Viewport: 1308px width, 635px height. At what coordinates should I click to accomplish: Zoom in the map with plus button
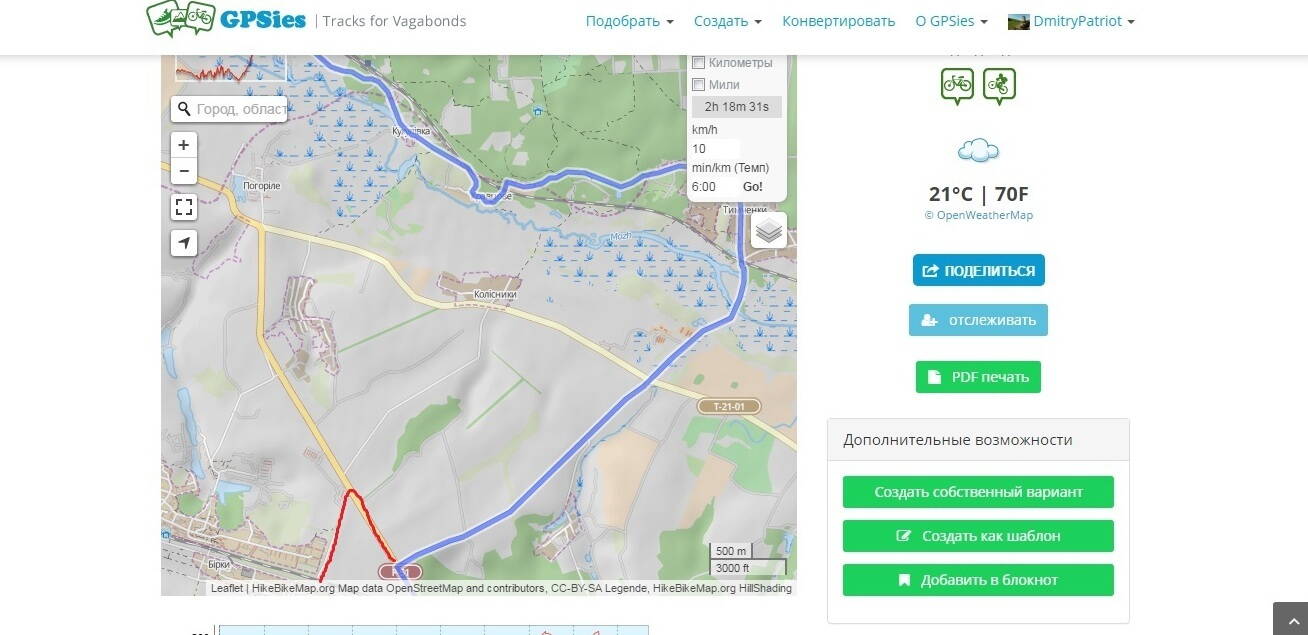pyautogui.click(x=184, y=145)
